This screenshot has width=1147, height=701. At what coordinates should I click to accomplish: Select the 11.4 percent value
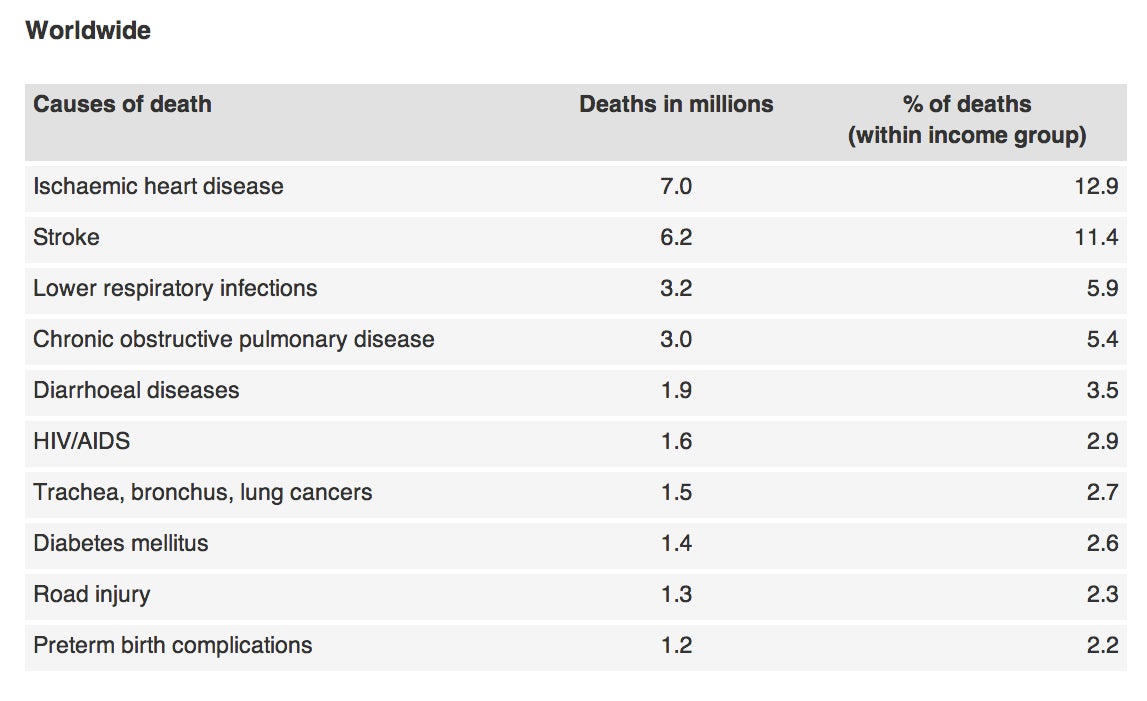[x=1096, y=237]
